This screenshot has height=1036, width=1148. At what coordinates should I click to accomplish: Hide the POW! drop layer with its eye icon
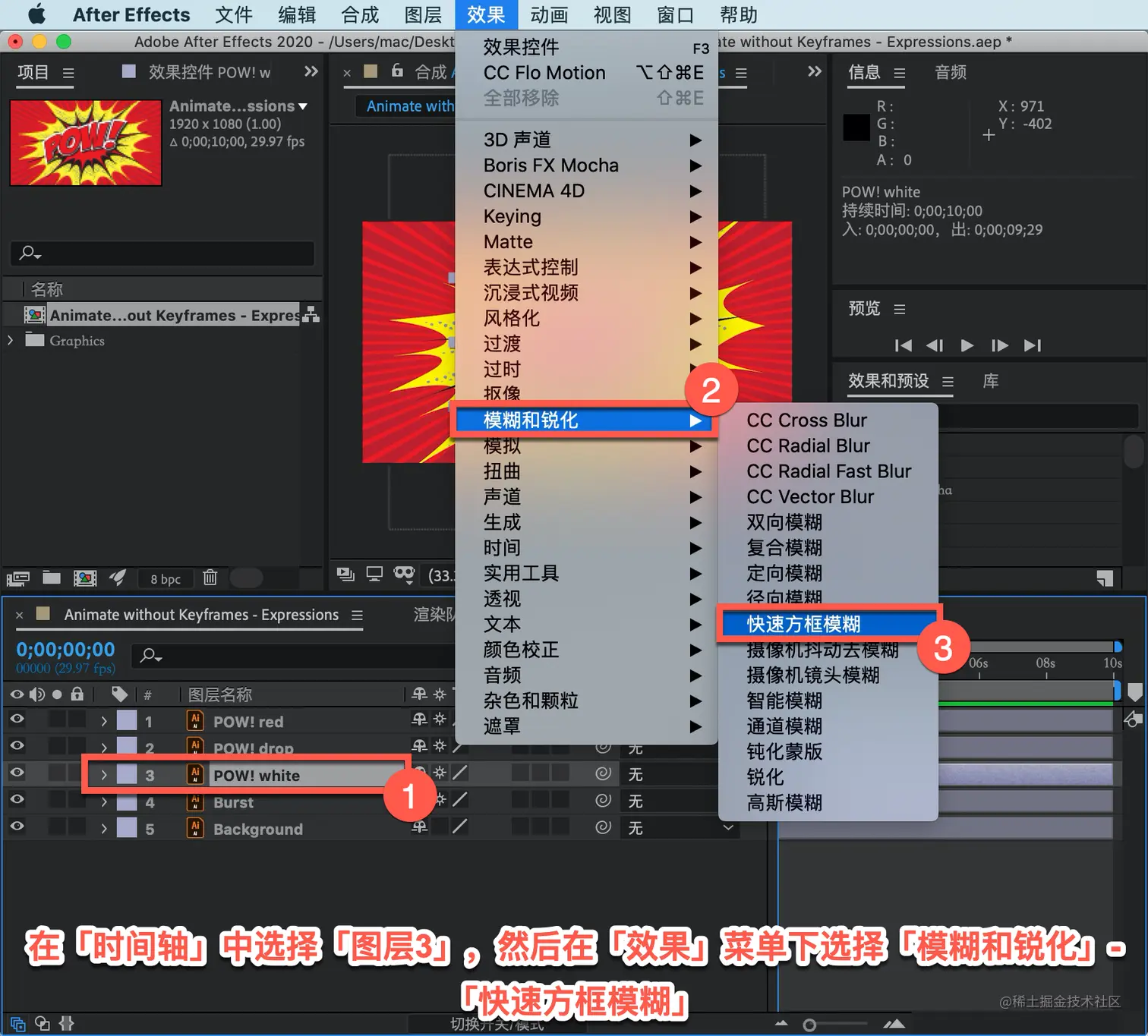pos(17,745)
